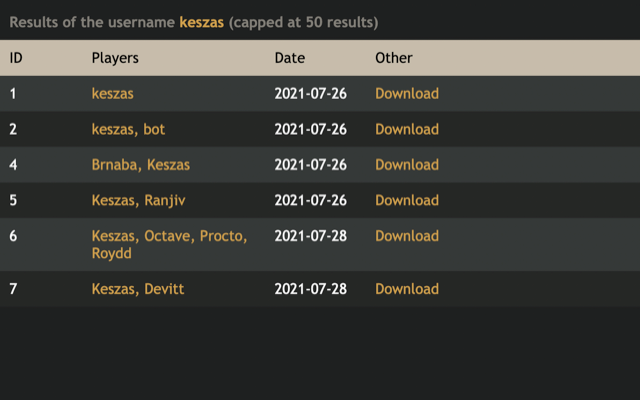The image size is (640, 400).
Task: Select the date in replay row 4
Action: point(311,164)
